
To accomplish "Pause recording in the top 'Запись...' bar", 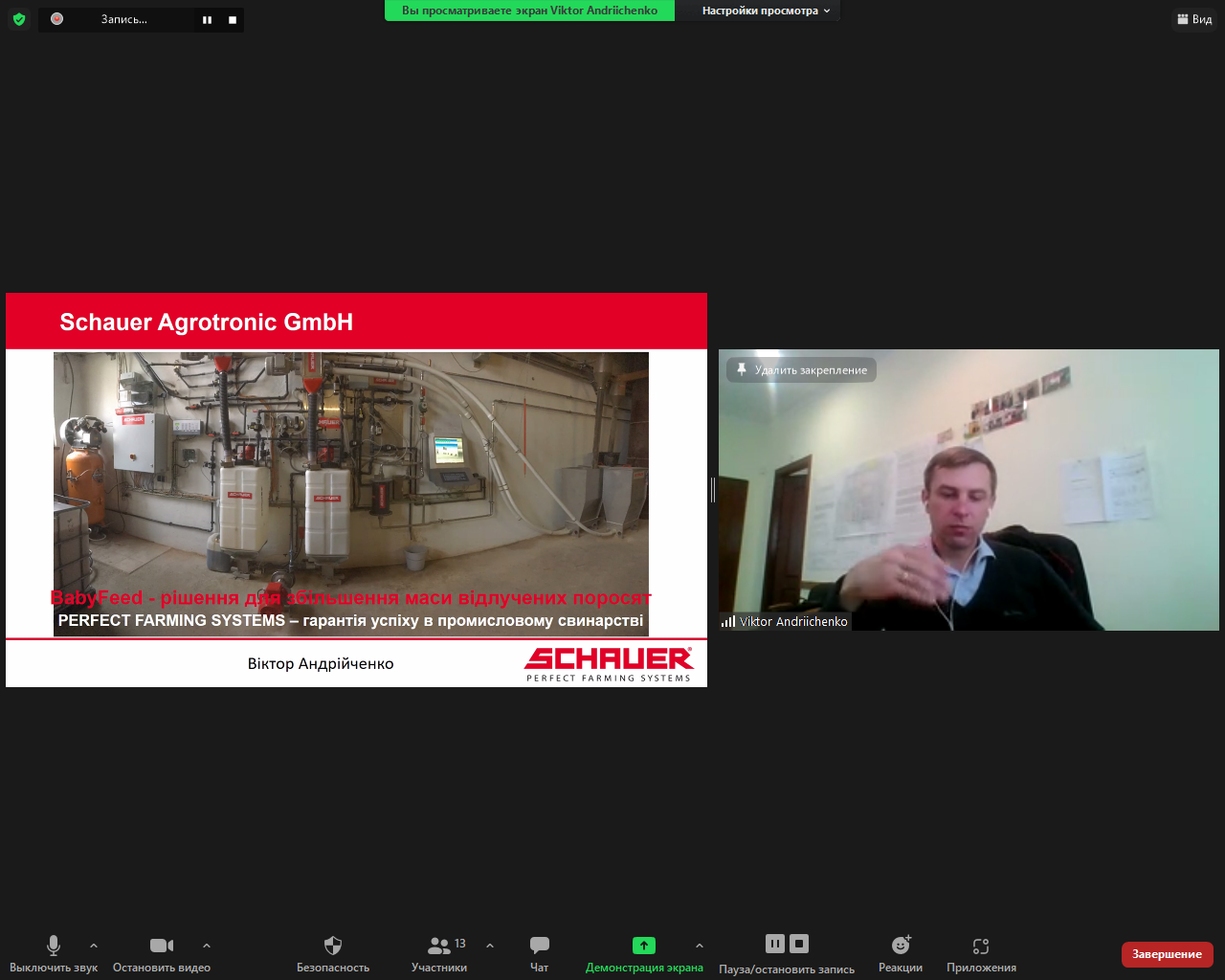I will [207, 19].
